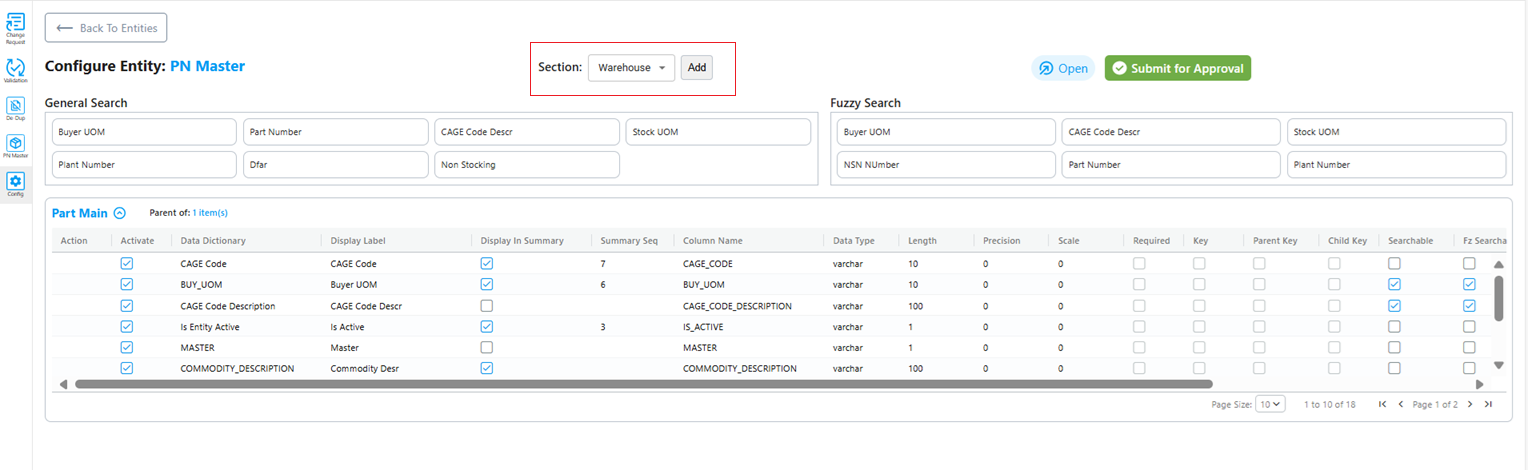The height and width of the screenshot is (470, 1528).
Task: Click the horizontal scroll left arrow
Action: tap(64, 384)
